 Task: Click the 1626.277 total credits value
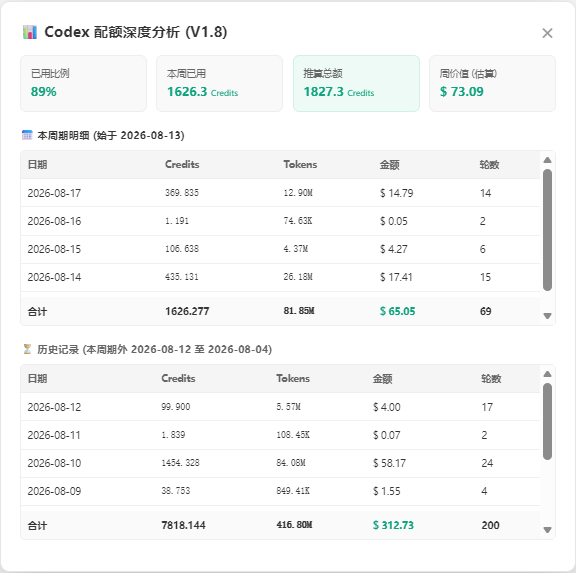[187, 311]
